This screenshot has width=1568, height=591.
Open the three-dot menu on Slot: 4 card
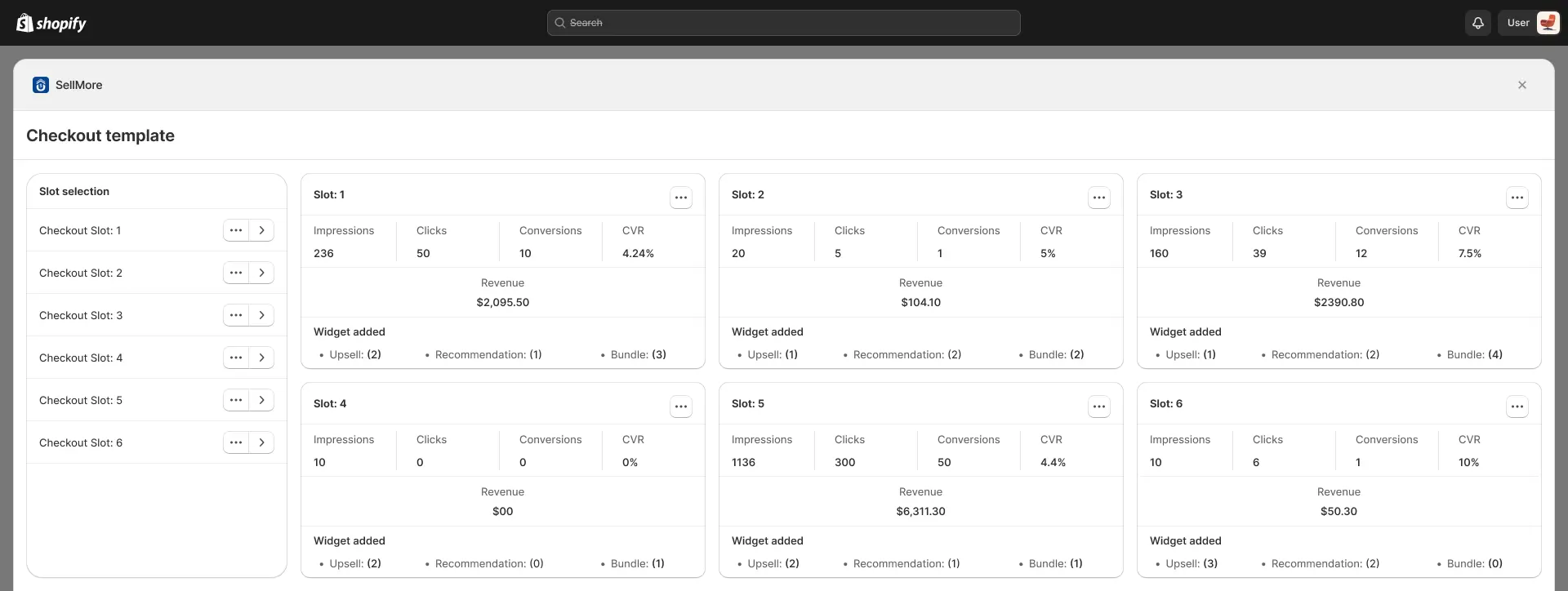click(x=680, y=407)
